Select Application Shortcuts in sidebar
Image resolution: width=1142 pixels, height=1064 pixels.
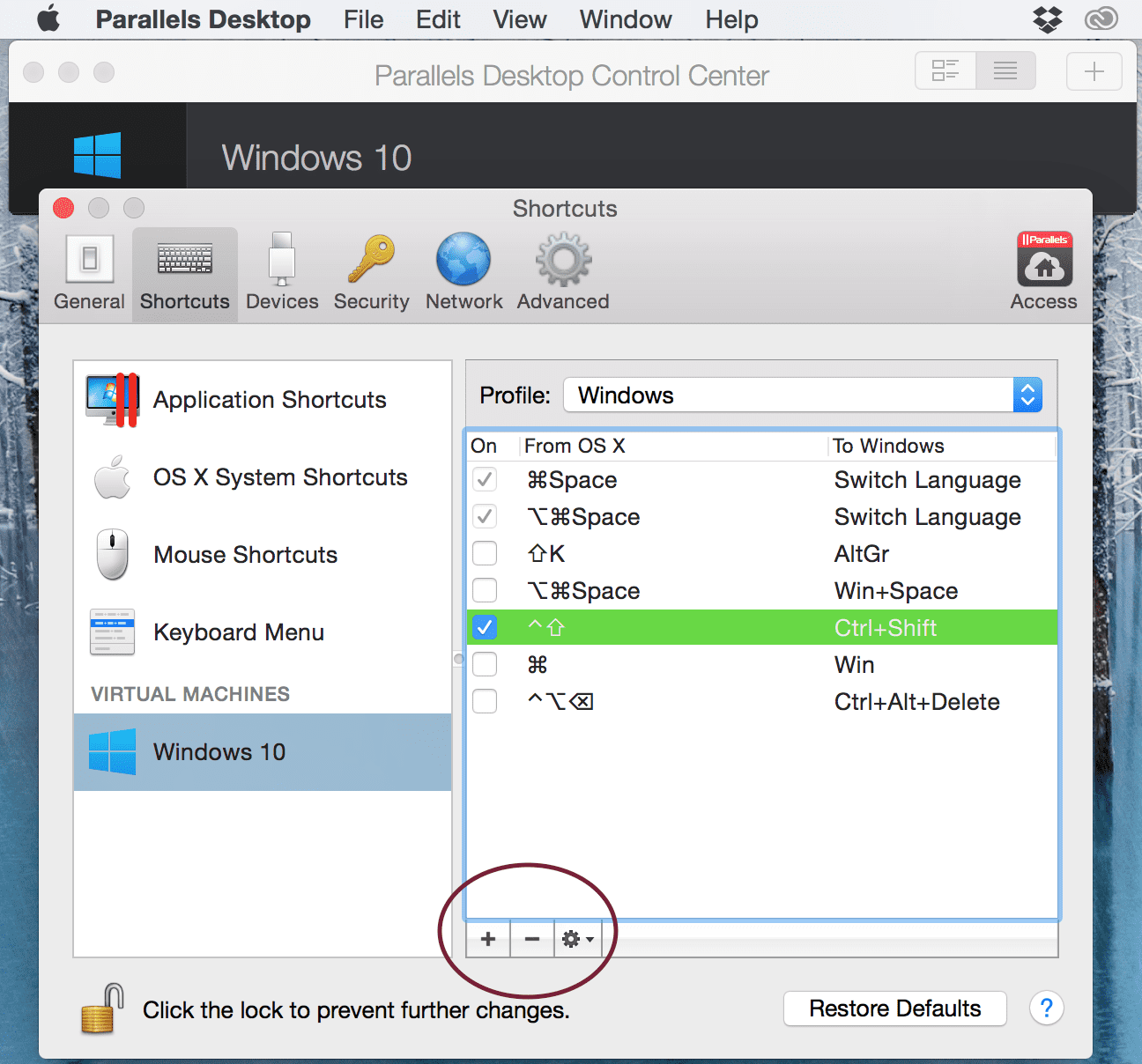[x=263, y=400]
